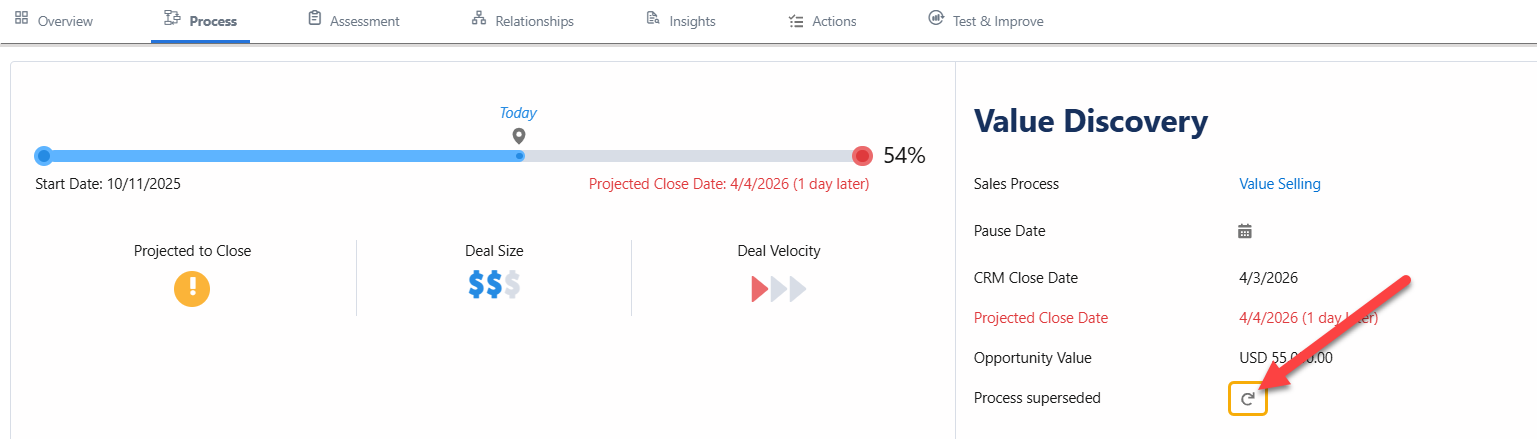Switch to the Overview tab

(55, 21)
